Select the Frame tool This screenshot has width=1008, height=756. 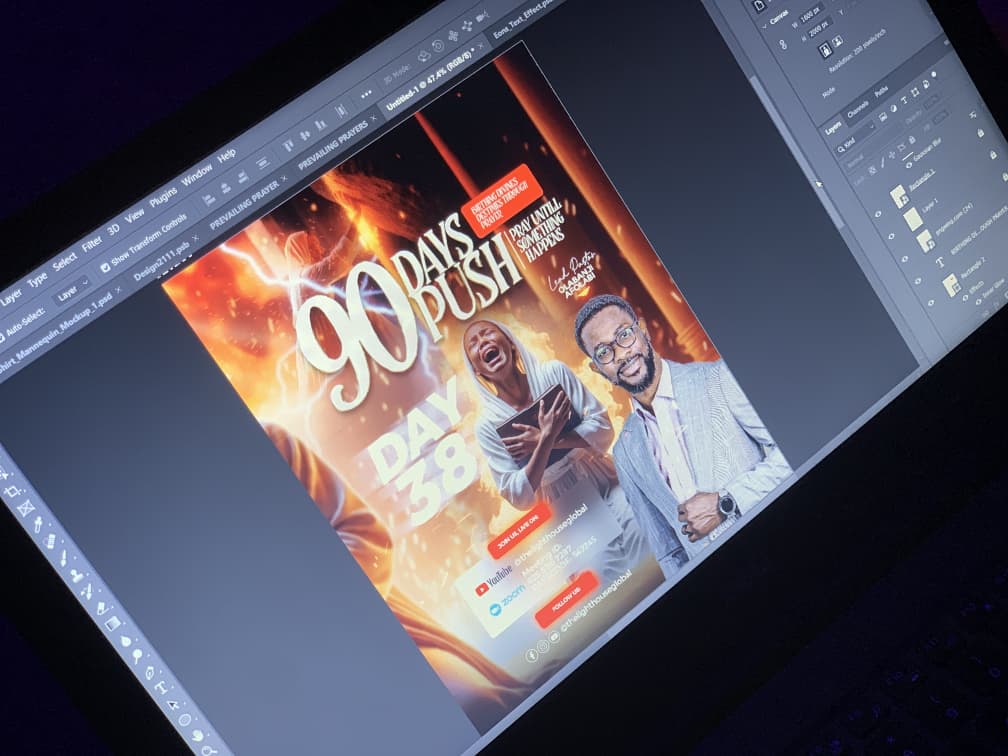pos(26,508)
